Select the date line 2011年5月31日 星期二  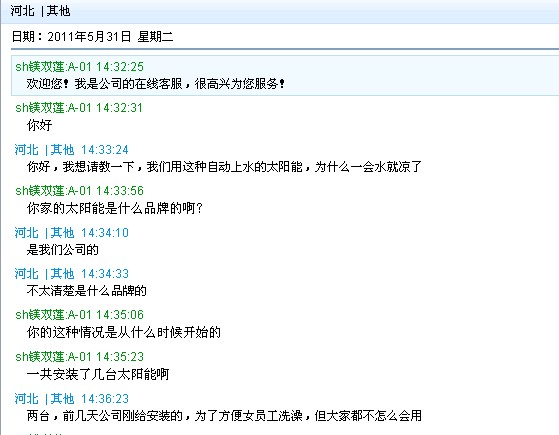[92, 36]
